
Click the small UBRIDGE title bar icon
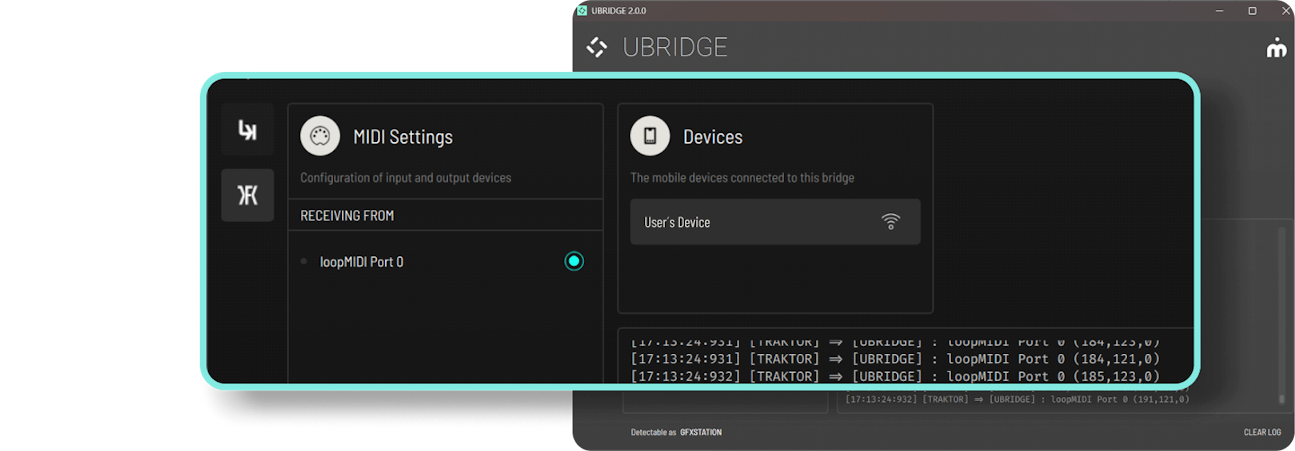582,11
